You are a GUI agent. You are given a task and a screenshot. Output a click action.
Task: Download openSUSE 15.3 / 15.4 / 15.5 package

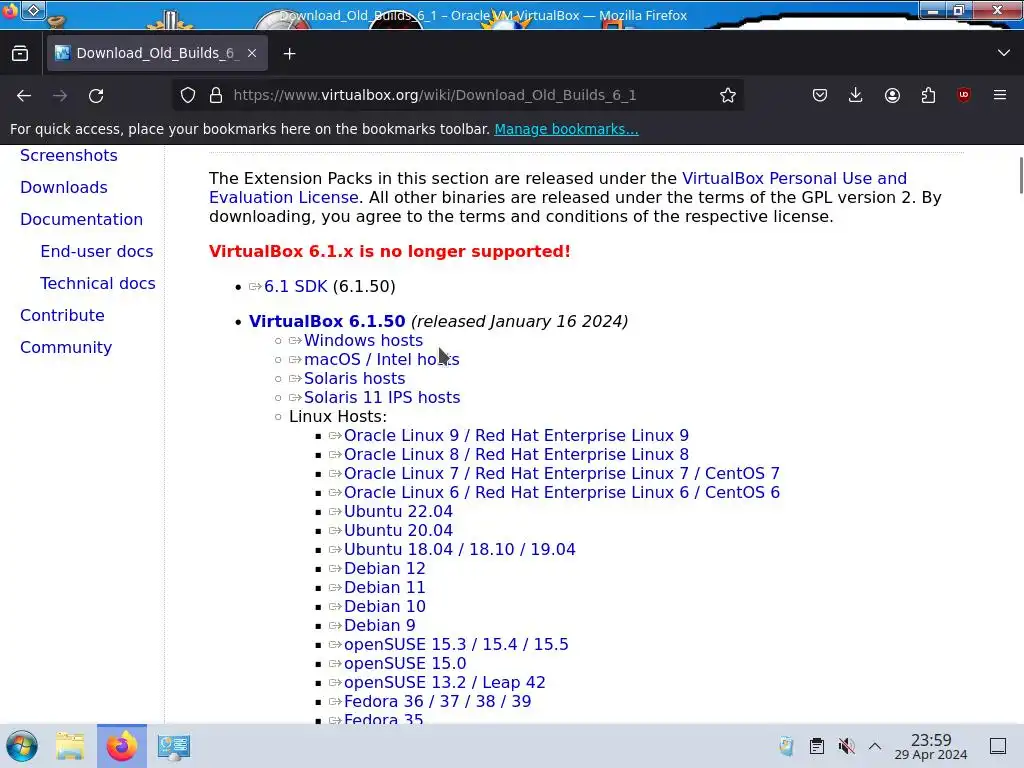pyautogui.click(x=456, y=644)
